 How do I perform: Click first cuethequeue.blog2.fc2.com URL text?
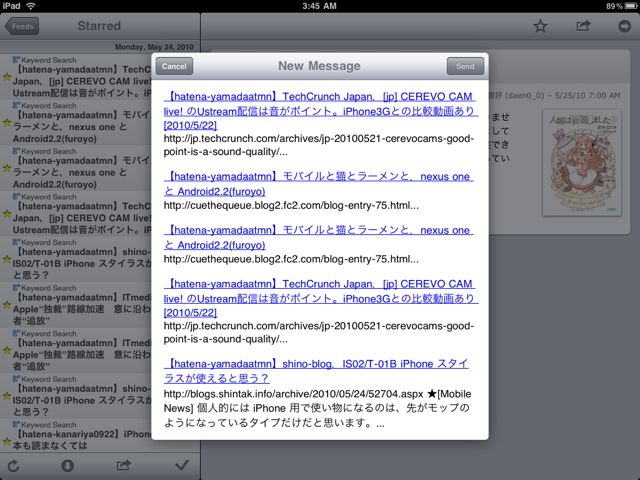point(291,205)
